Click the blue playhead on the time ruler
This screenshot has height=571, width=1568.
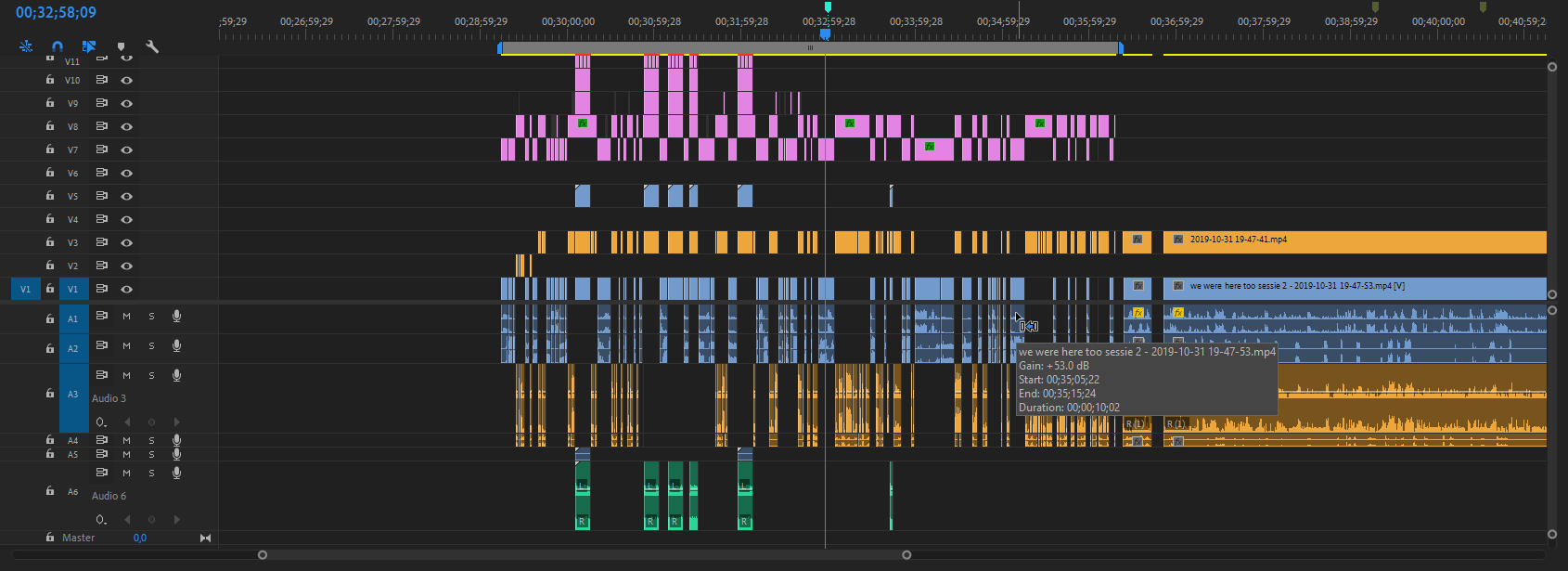(825, 34)
